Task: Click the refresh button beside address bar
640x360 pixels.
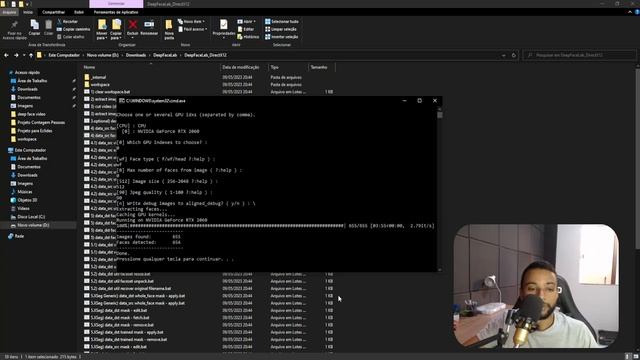Action: point(514,55)
